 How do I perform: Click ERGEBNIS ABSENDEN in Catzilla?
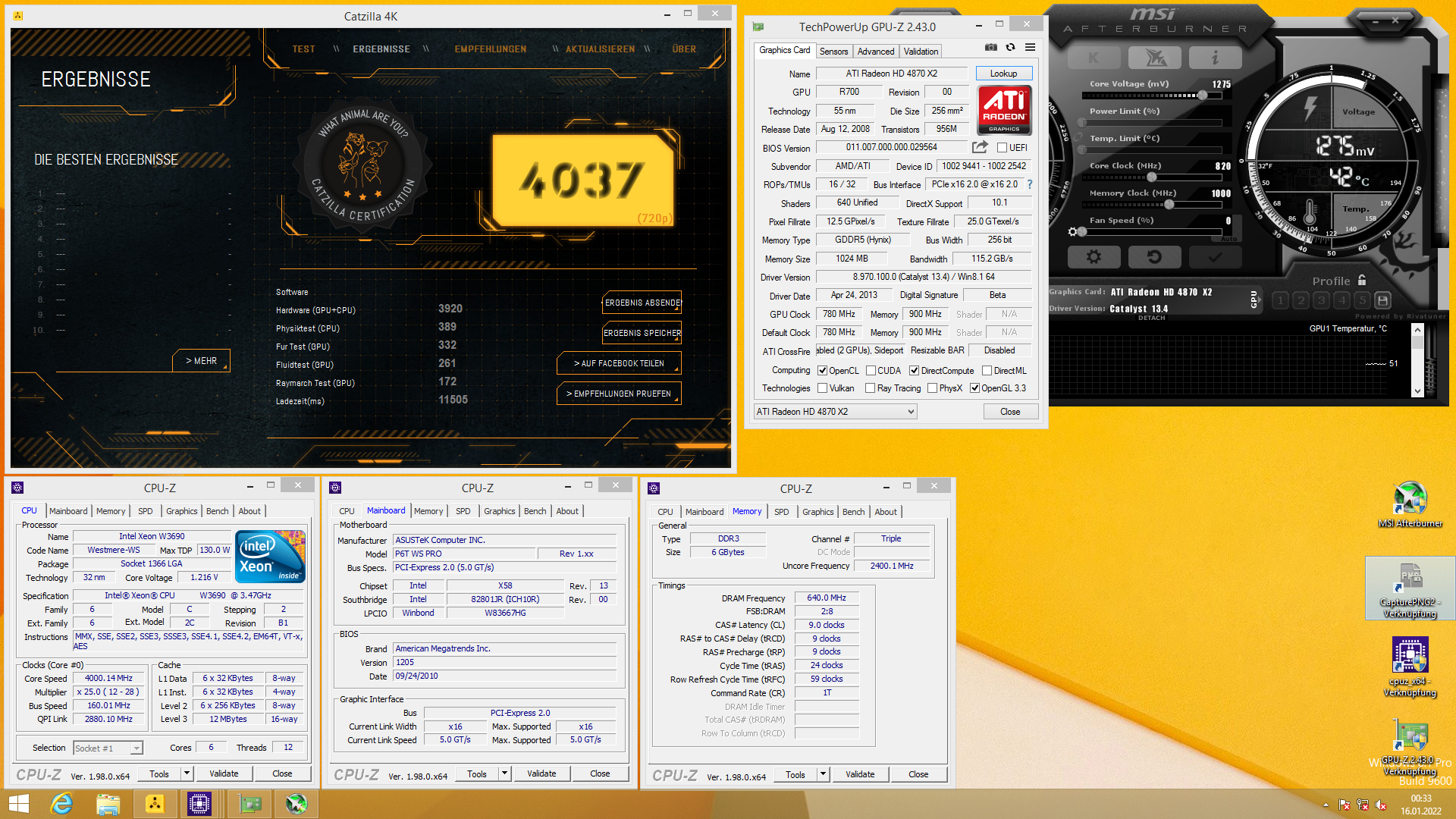tap(642, 303)
